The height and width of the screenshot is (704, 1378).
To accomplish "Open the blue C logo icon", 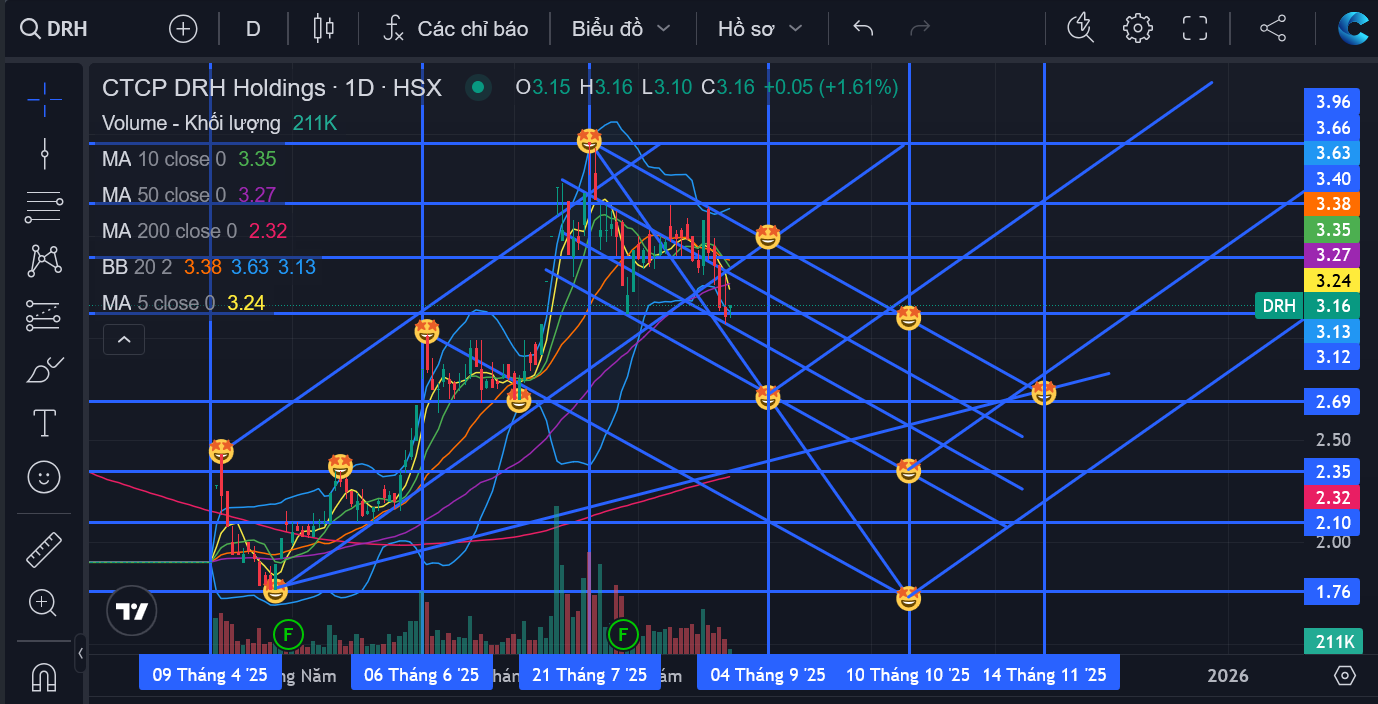I will (x=1356, y=28).
